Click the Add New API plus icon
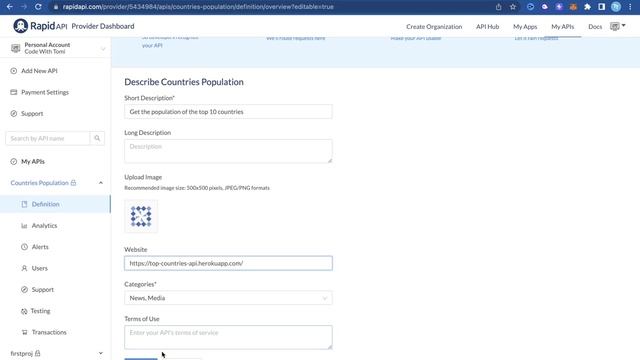Viewport: 640px width, 360px height. coord(13,71)
